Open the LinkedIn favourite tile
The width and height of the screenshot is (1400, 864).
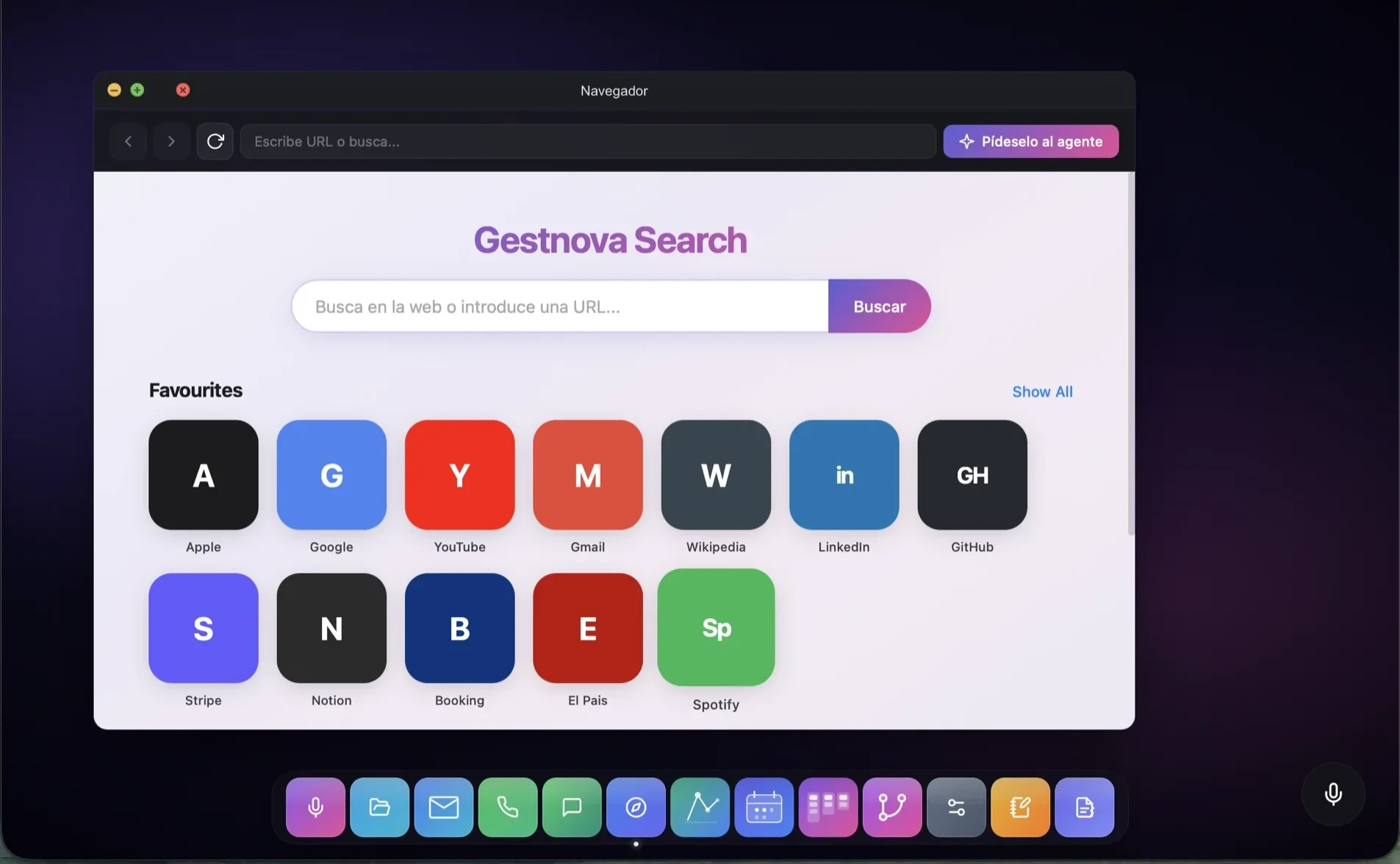(844, 475)
